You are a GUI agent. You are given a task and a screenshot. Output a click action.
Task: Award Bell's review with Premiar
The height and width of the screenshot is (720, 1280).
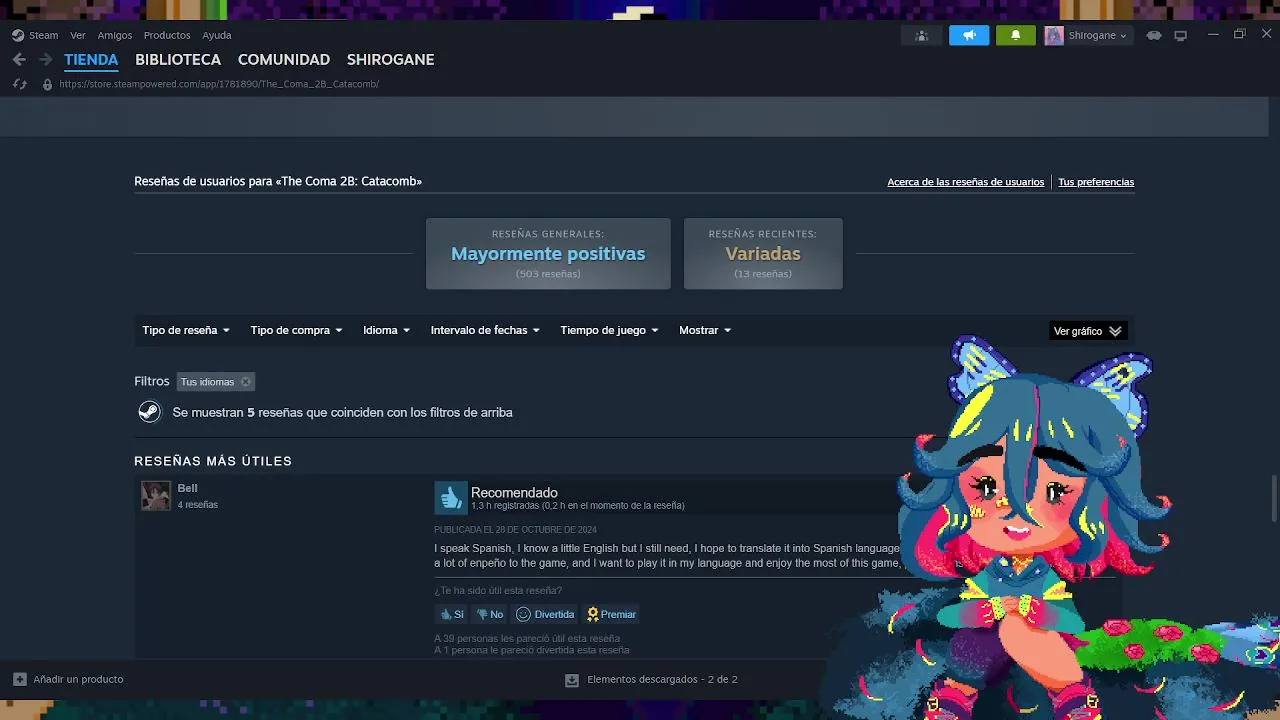611,614
